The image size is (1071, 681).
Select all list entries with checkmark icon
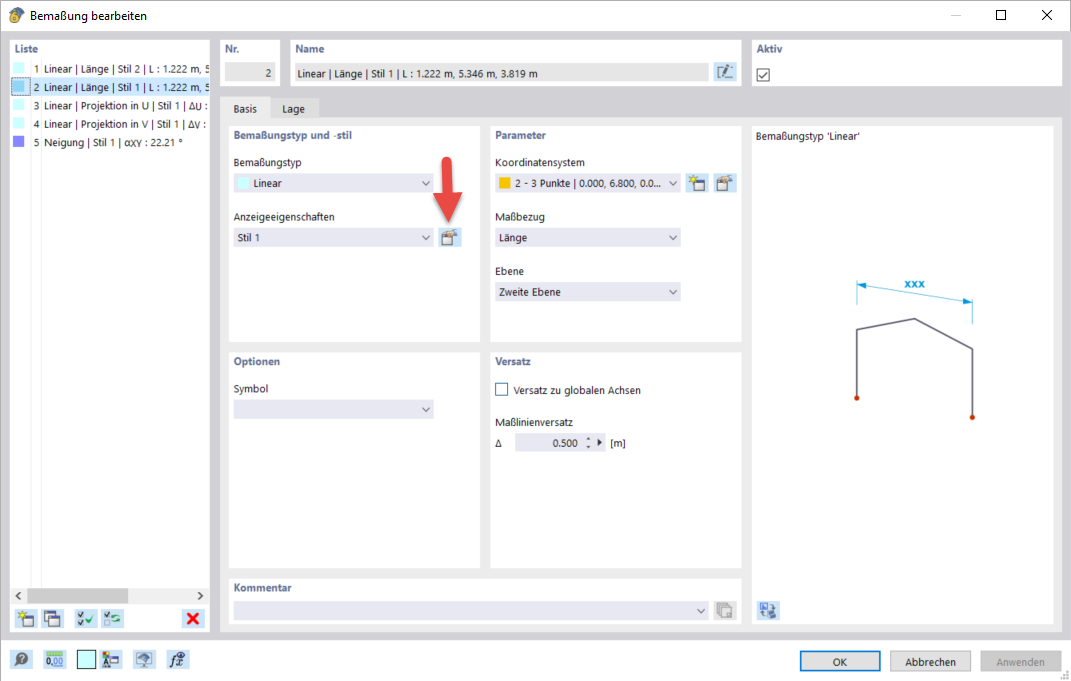[x=86, y=618]
